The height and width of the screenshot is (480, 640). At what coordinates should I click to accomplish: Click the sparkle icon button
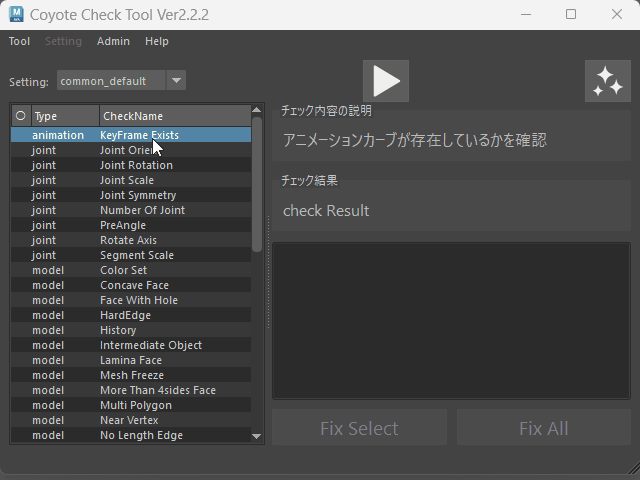point(606,81)
